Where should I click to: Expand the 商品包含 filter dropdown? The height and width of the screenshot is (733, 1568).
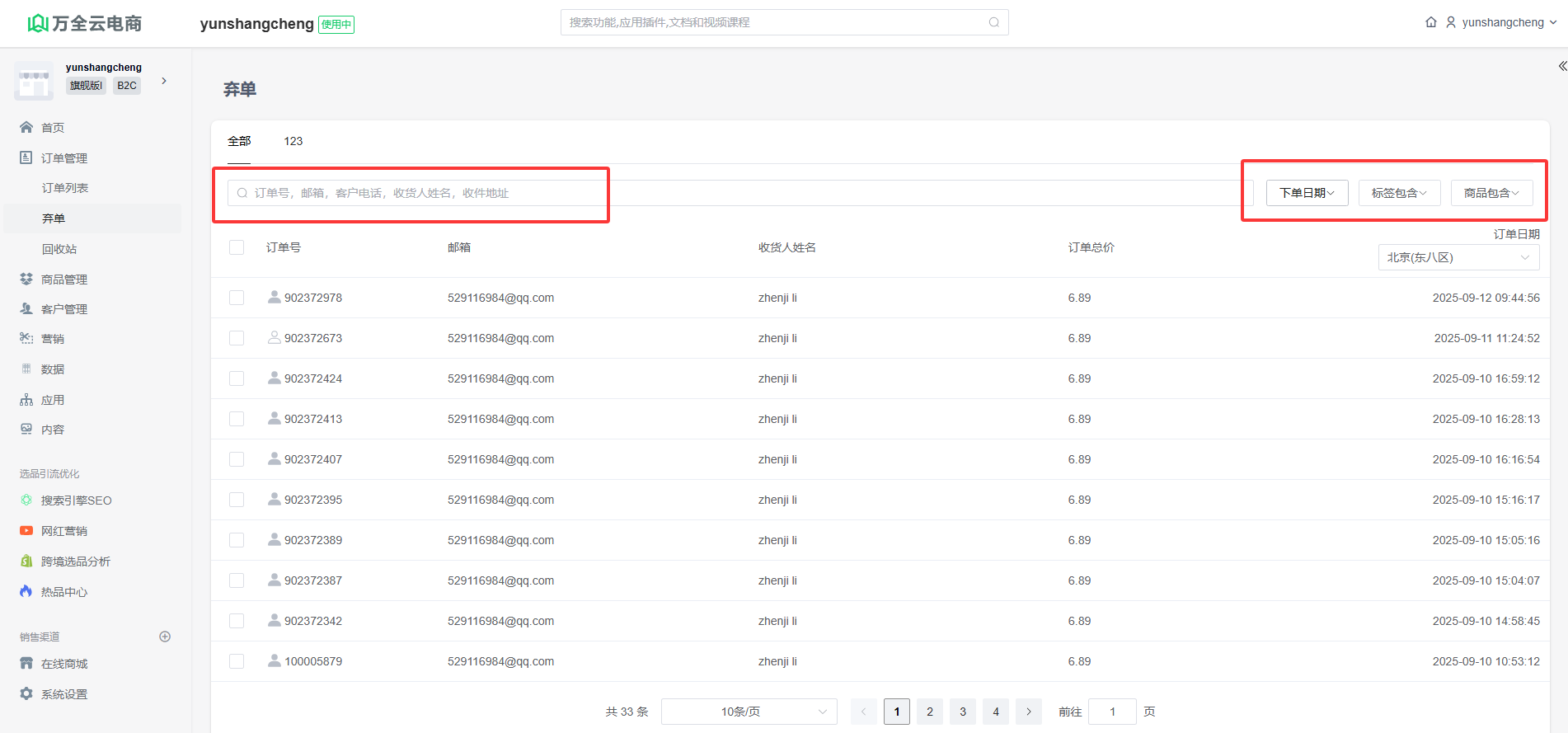[1491, 193]
